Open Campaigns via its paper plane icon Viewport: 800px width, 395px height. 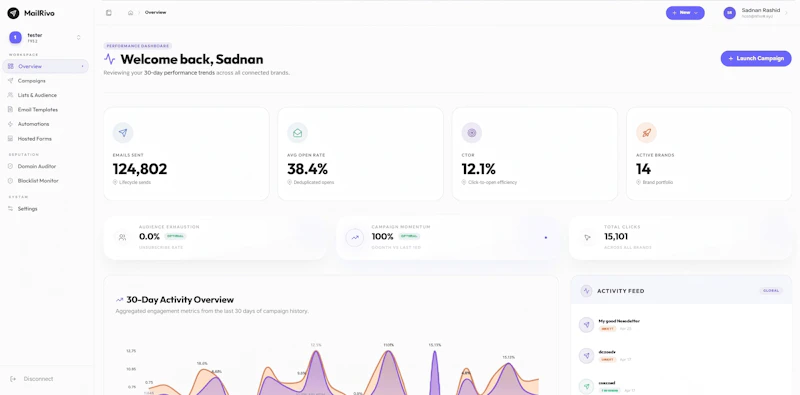tap(11, 81)
